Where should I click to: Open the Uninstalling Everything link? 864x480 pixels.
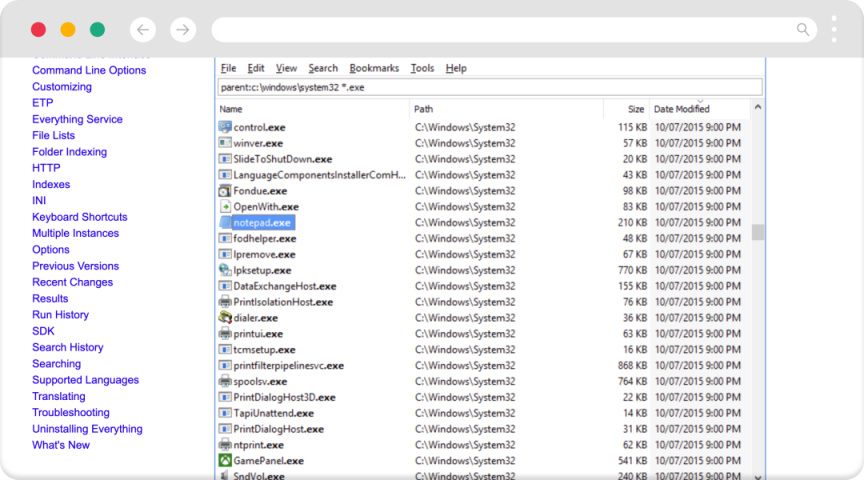87,429
